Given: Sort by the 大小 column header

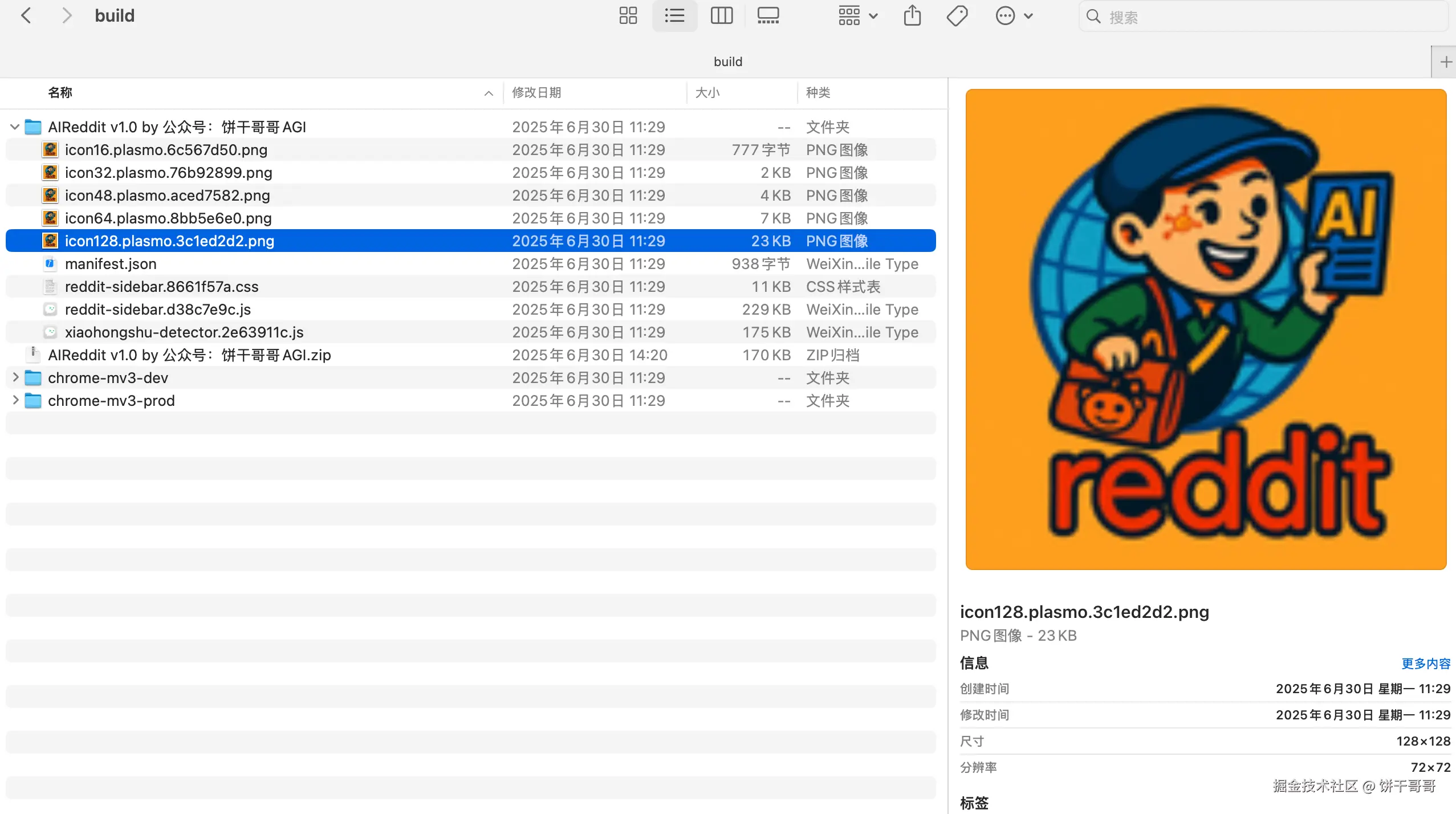Looking at the screenshot, I should 707,92.
